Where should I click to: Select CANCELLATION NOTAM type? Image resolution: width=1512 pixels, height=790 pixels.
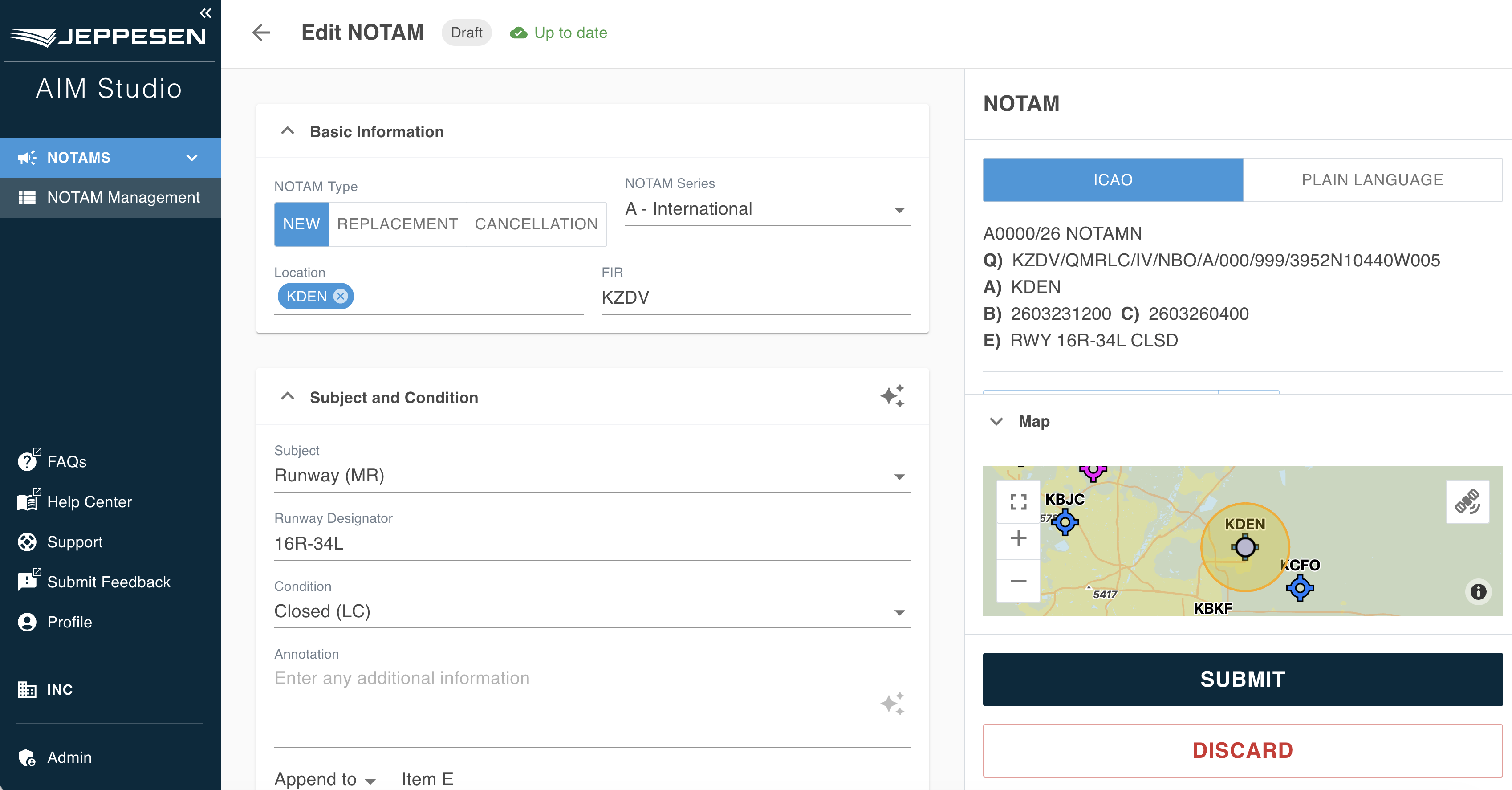click(x=537, y=224)
